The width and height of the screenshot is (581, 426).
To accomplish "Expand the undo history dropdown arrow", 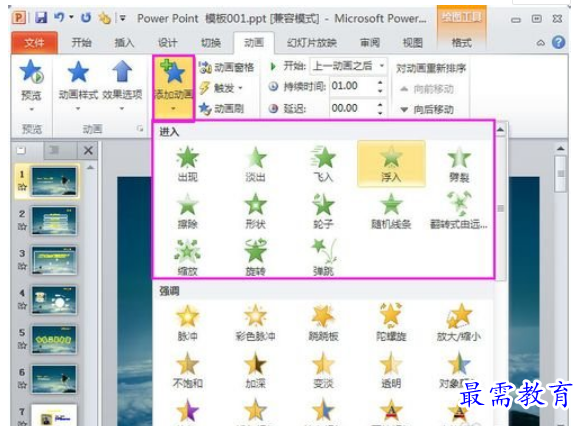I will pos(71,17).
